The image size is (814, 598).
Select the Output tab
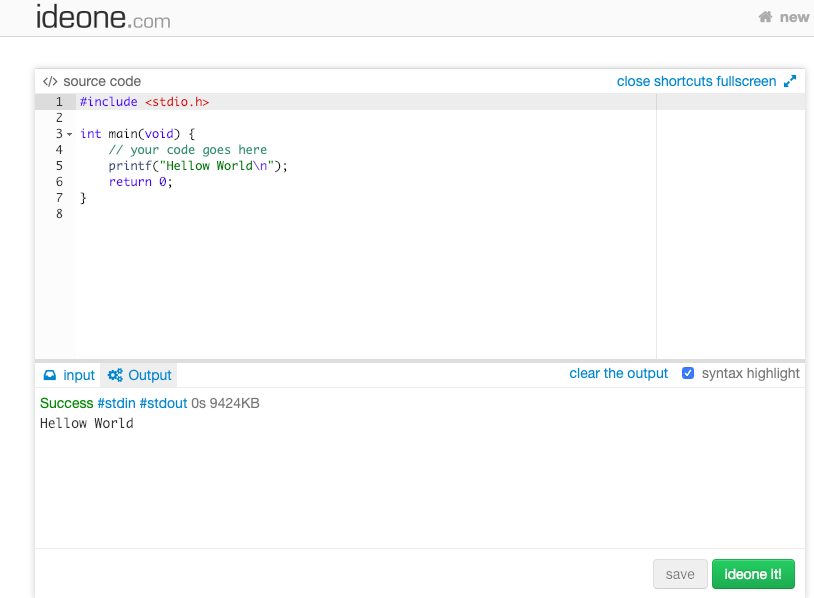[x=150, y=375]
